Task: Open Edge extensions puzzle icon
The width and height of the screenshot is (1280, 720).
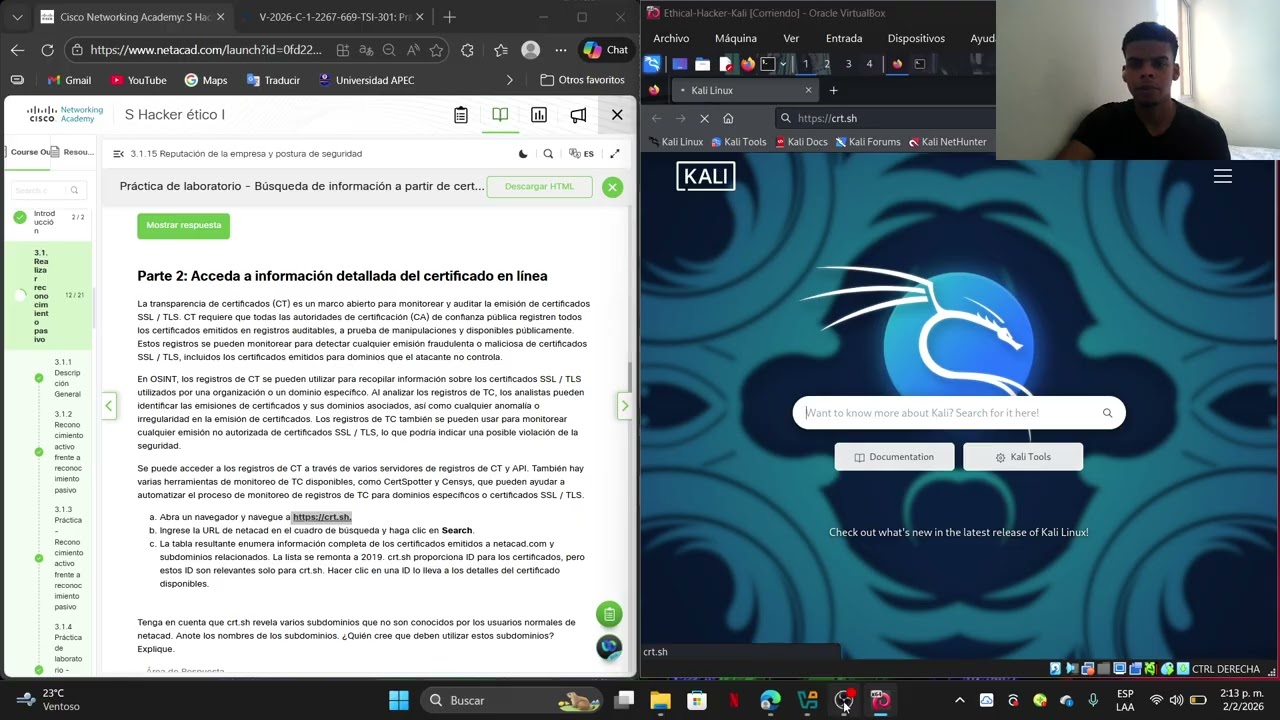Action: point(467,50)
